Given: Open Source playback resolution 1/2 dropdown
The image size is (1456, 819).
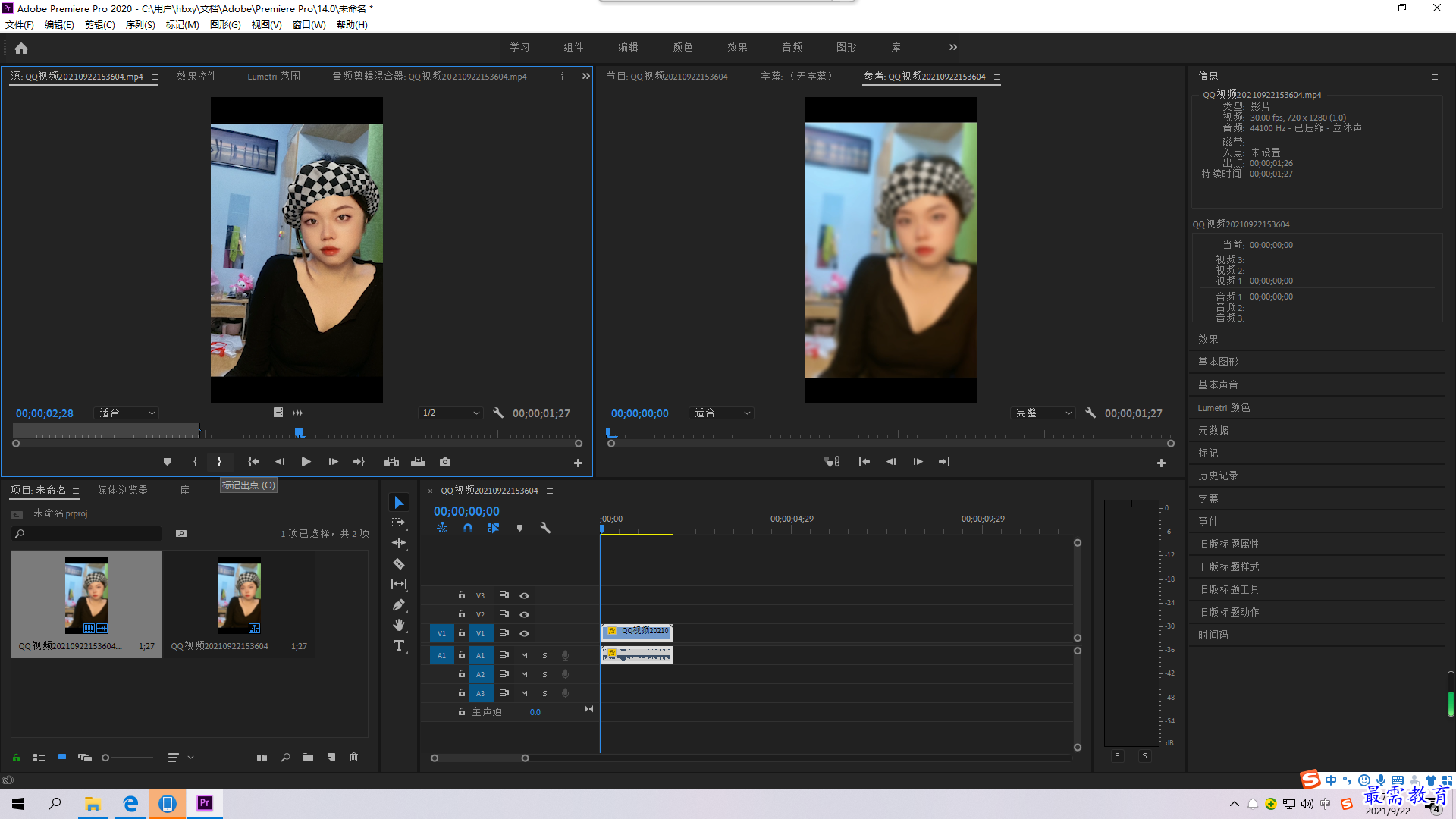Looking at the screenshot, I should pos(451,413).
